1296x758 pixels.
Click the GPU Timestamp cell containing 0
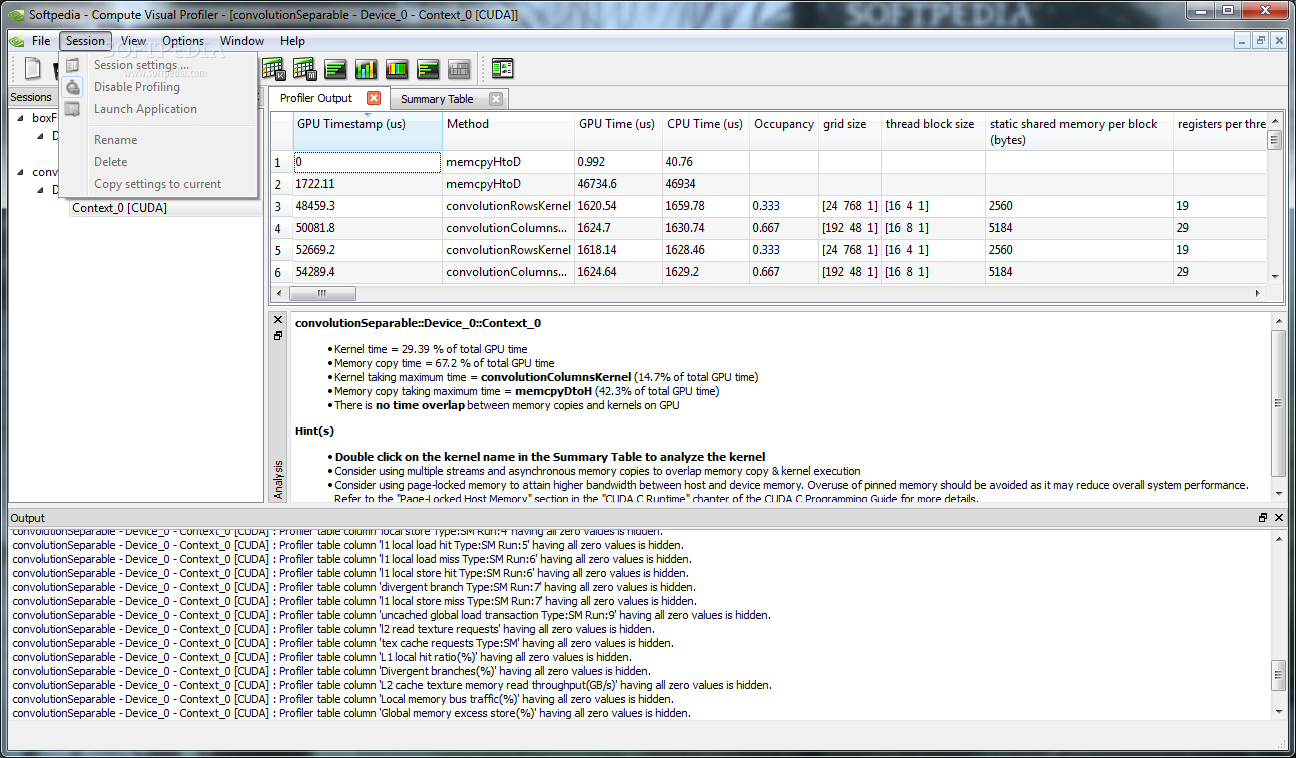coord(367,162)
